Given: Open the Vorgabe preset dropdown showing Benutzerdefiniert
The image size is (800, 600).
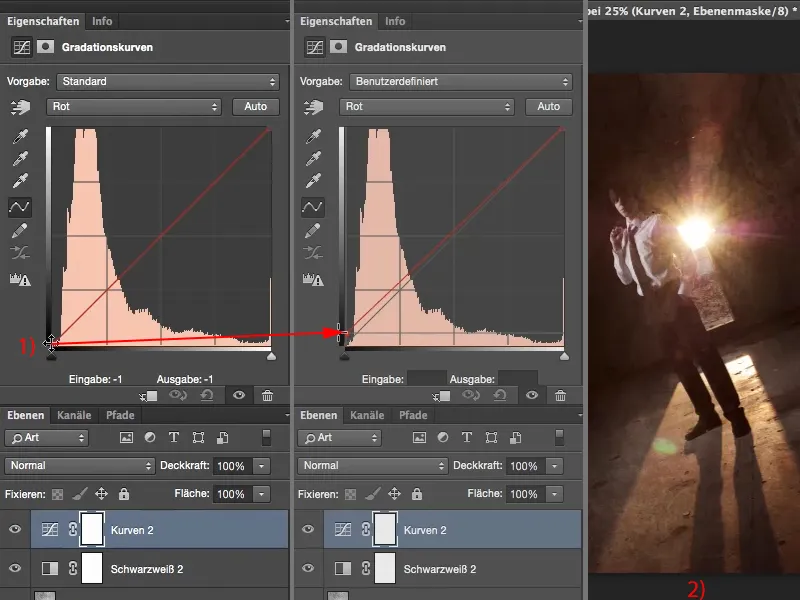Looking at the screenshot, I should pos(459,81).
